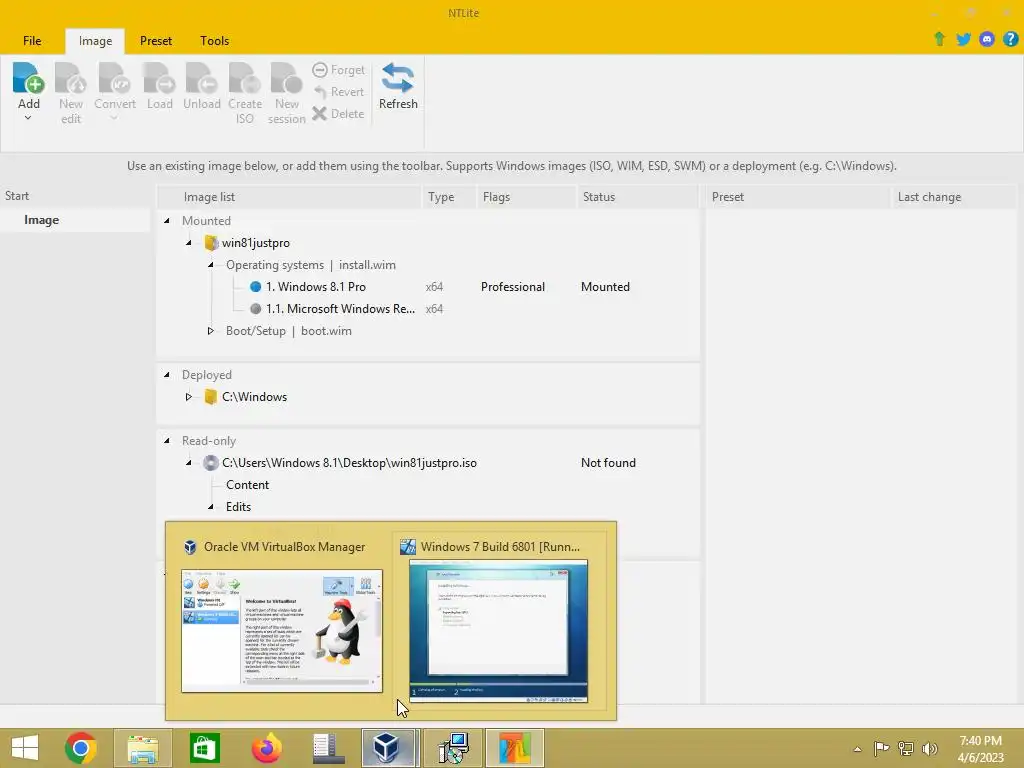The image size is (1024, 768).
Task: Switch to the Image tab
Action: coord(95,40)
